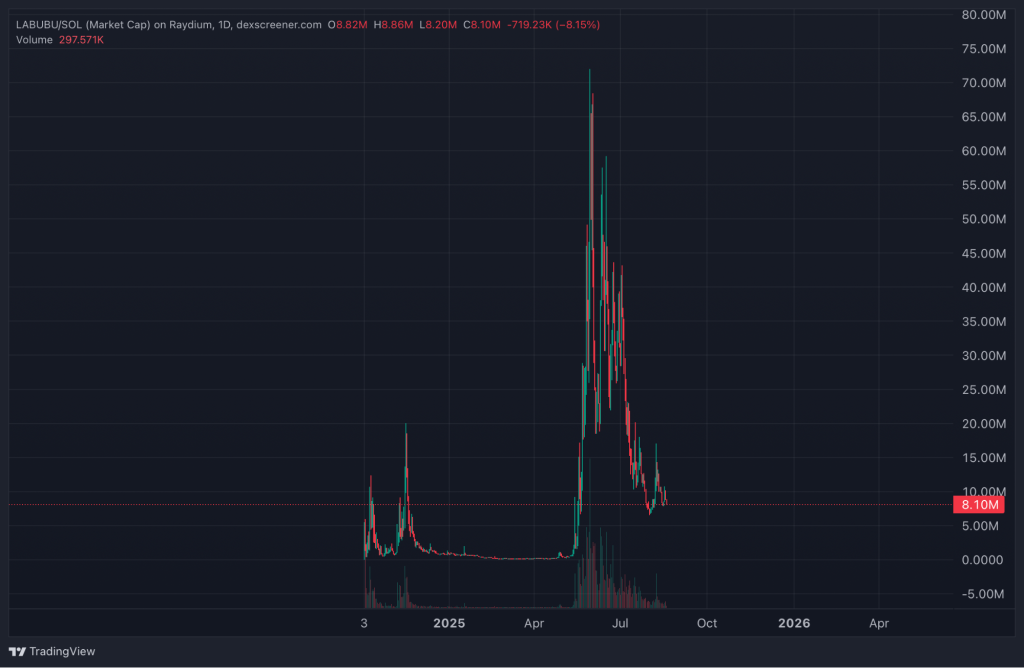Click the first Apr marker after 2025

534,623
